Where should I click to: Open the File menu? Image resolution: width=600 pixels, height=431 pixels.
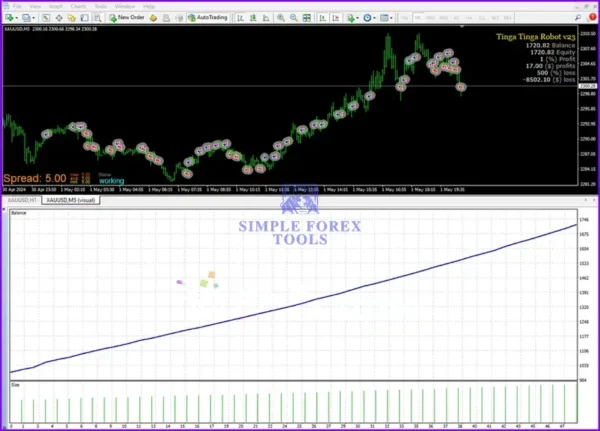(17, 7)
